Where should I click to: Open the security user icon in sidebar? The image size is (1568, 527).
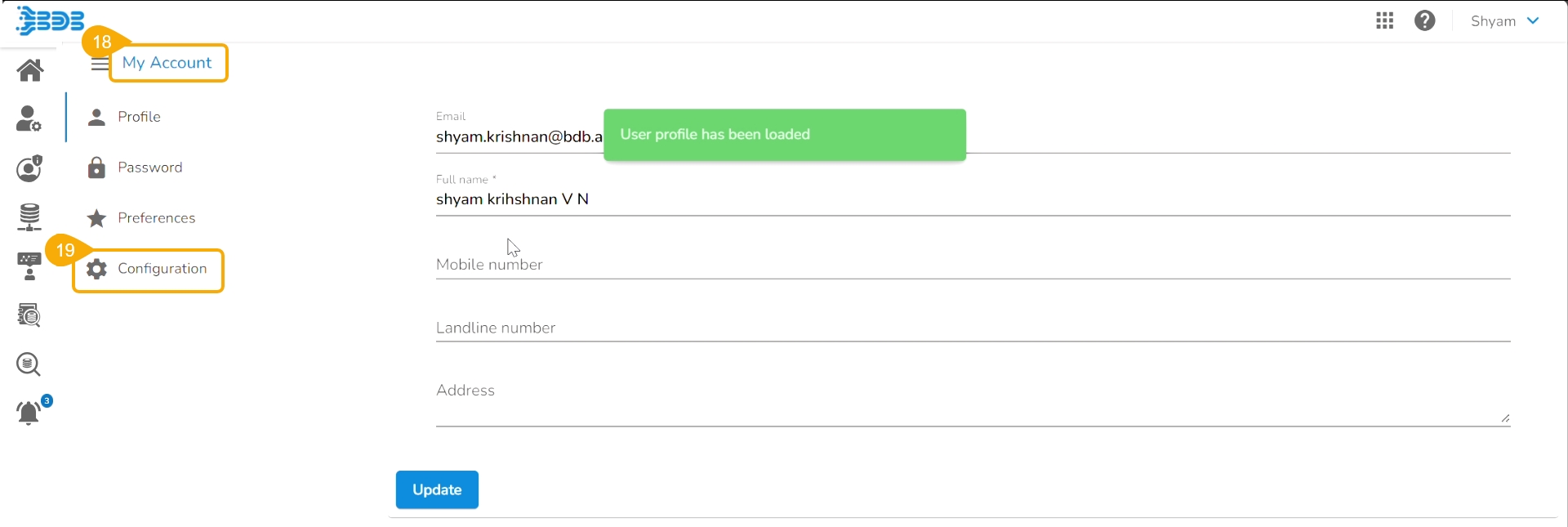point(29,168)
